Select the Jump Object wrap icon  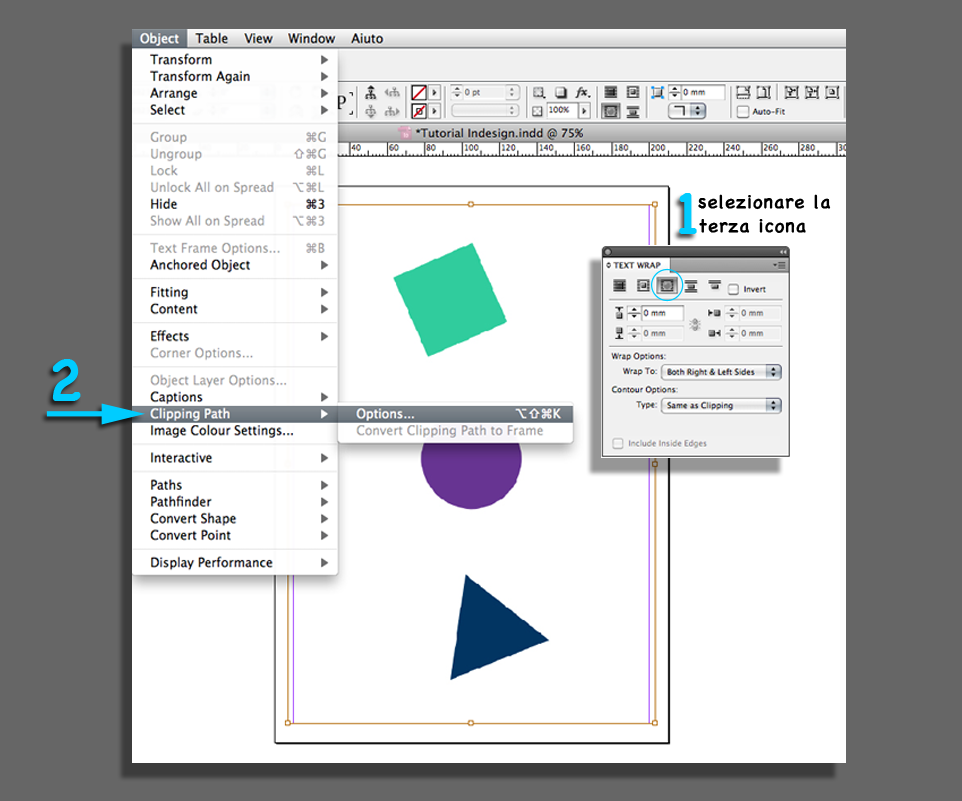[690, 285]
